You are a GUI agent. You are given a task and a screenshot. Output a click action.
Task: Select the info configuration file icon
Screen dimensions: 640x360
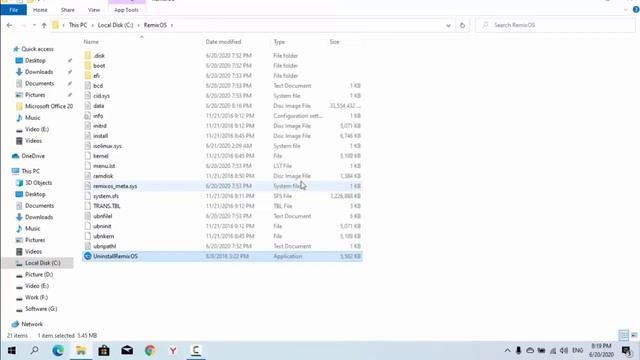click(x=87, y=116)
